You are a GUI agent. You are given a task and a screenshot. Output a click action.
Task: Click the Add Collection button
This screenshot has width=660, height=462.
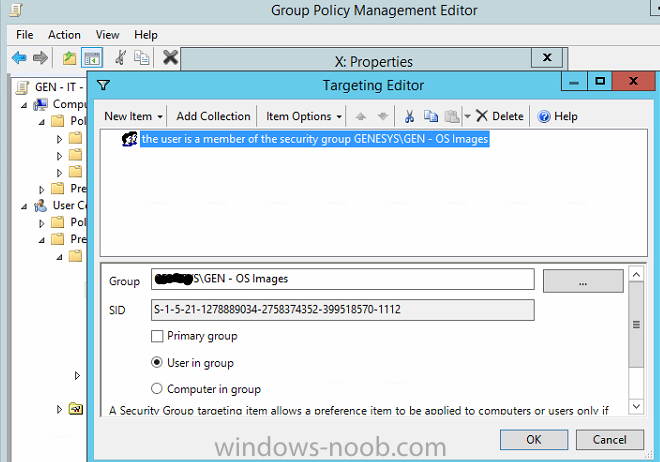pyautogui.click(x=213, y=116)
